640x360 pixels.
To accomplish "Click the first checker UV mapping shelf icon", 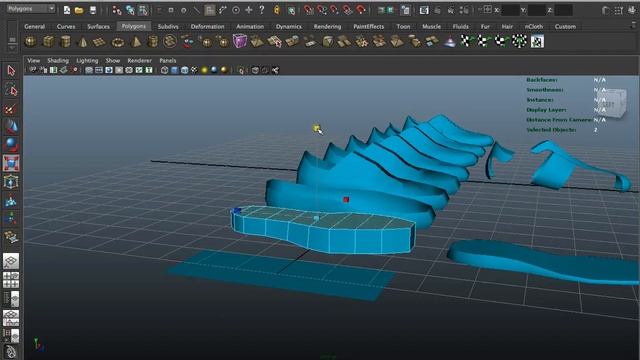I will click(x=466, y=42).
